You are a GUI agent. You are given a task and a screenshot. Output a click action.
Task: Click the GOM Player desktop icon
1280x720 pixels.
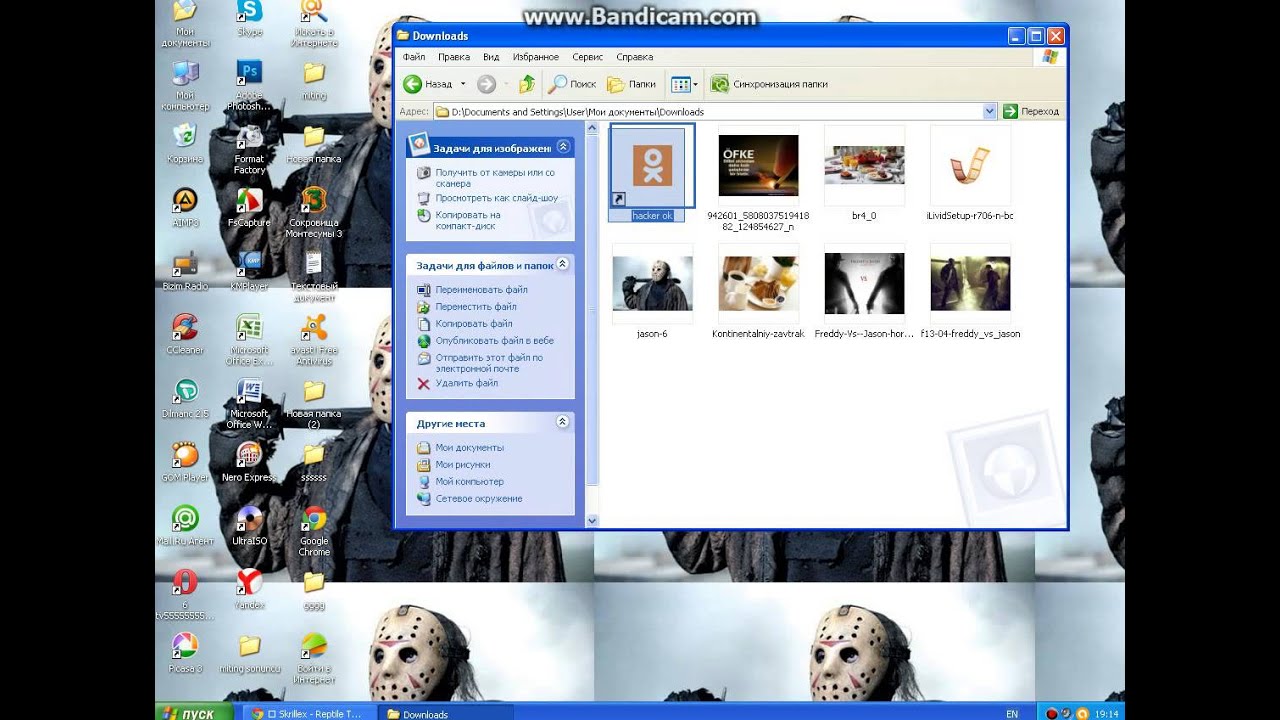(x=185, y=462)
